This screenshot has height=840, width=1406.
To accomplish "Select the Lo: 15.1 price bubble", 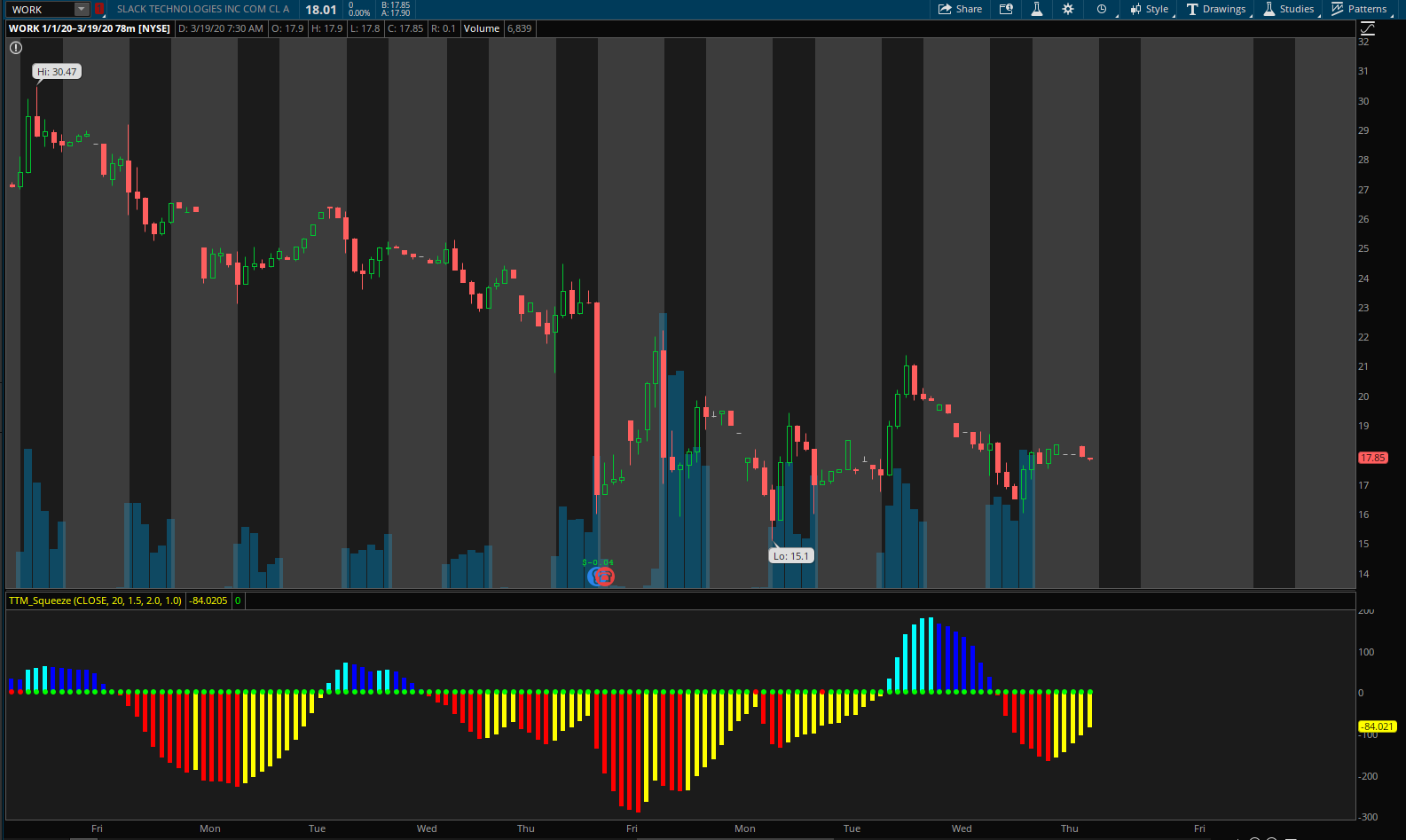I will point(791,556).
